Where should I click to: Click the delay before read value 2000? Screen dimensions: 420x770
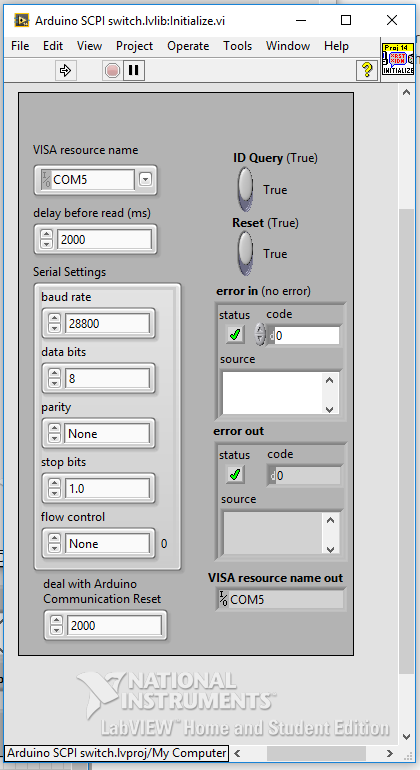104,240
